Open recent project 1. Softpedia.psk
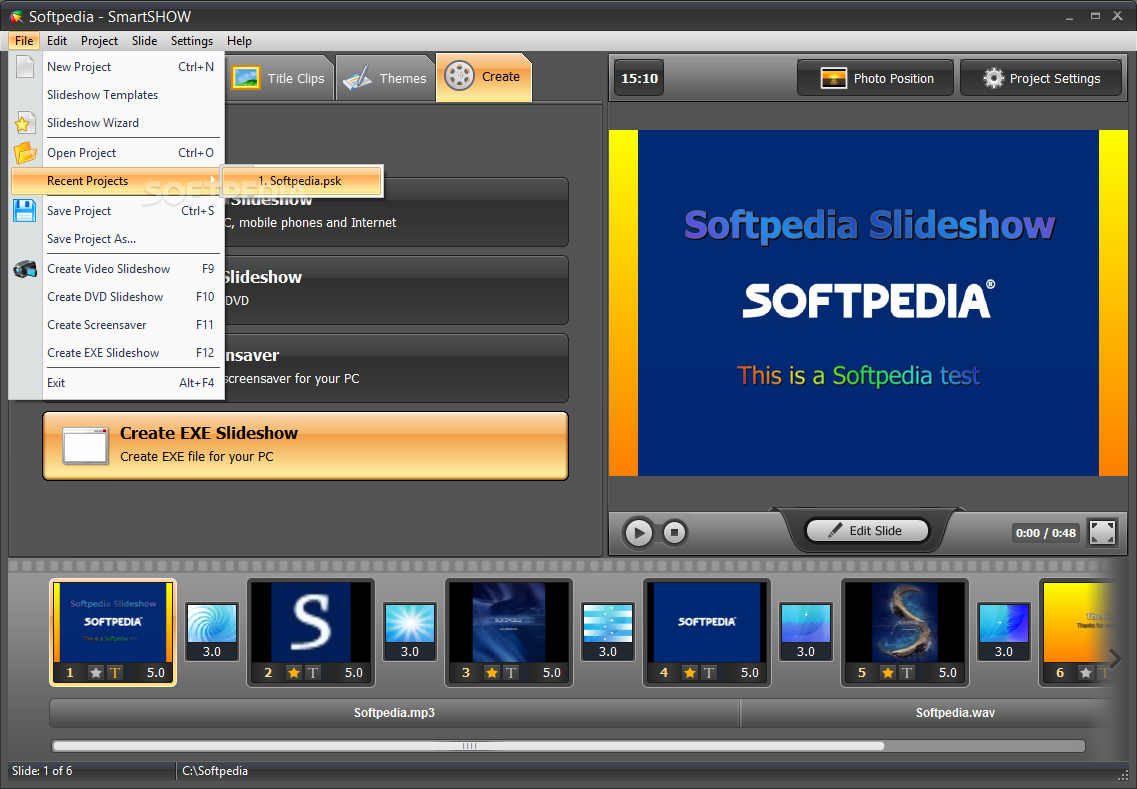1137x789 pixels. coord(300,181)
